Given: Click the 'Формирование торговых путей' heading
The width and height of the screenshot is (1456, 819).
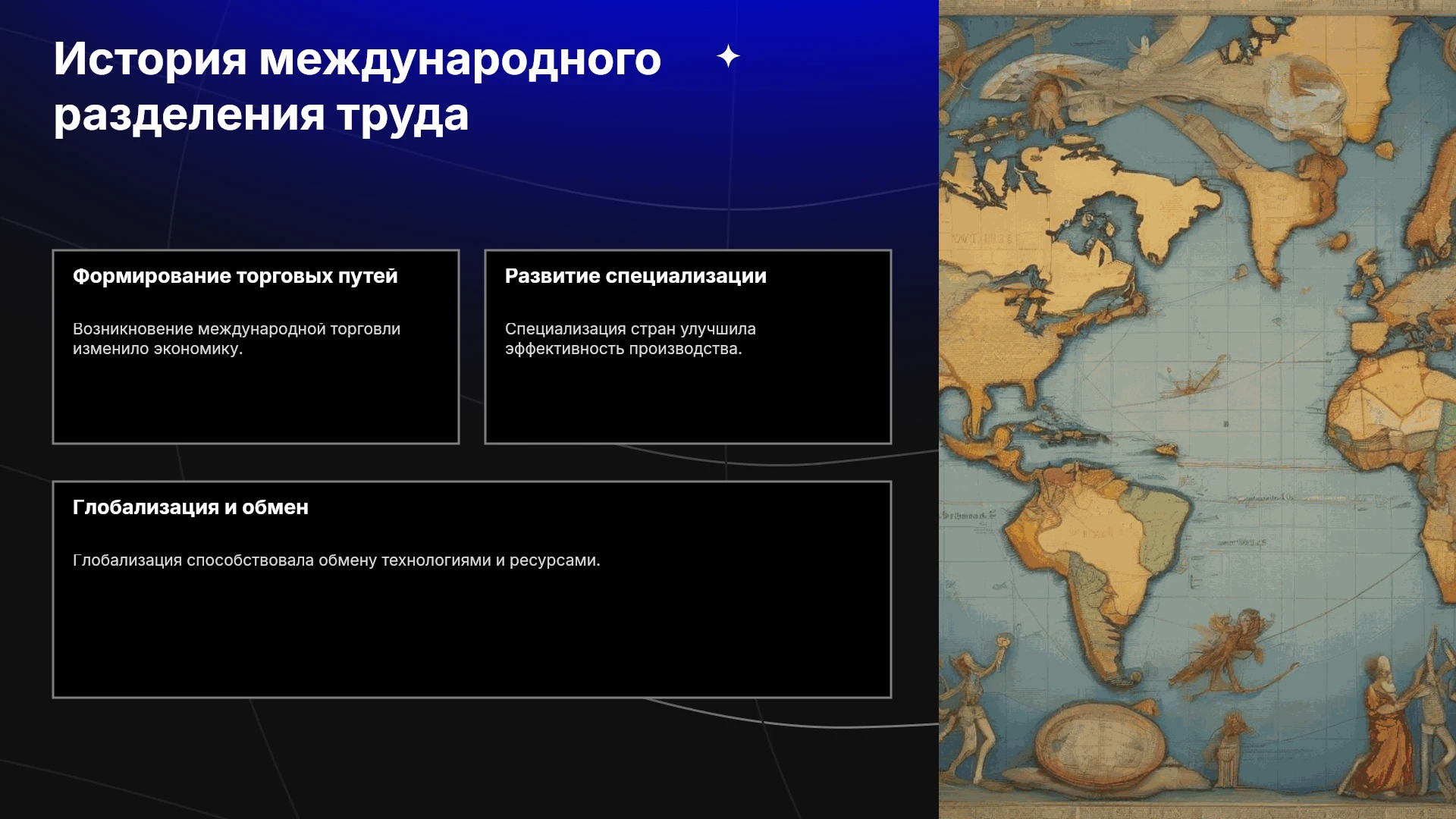Looking at the screenshot, I should click(x=235, y=276).
